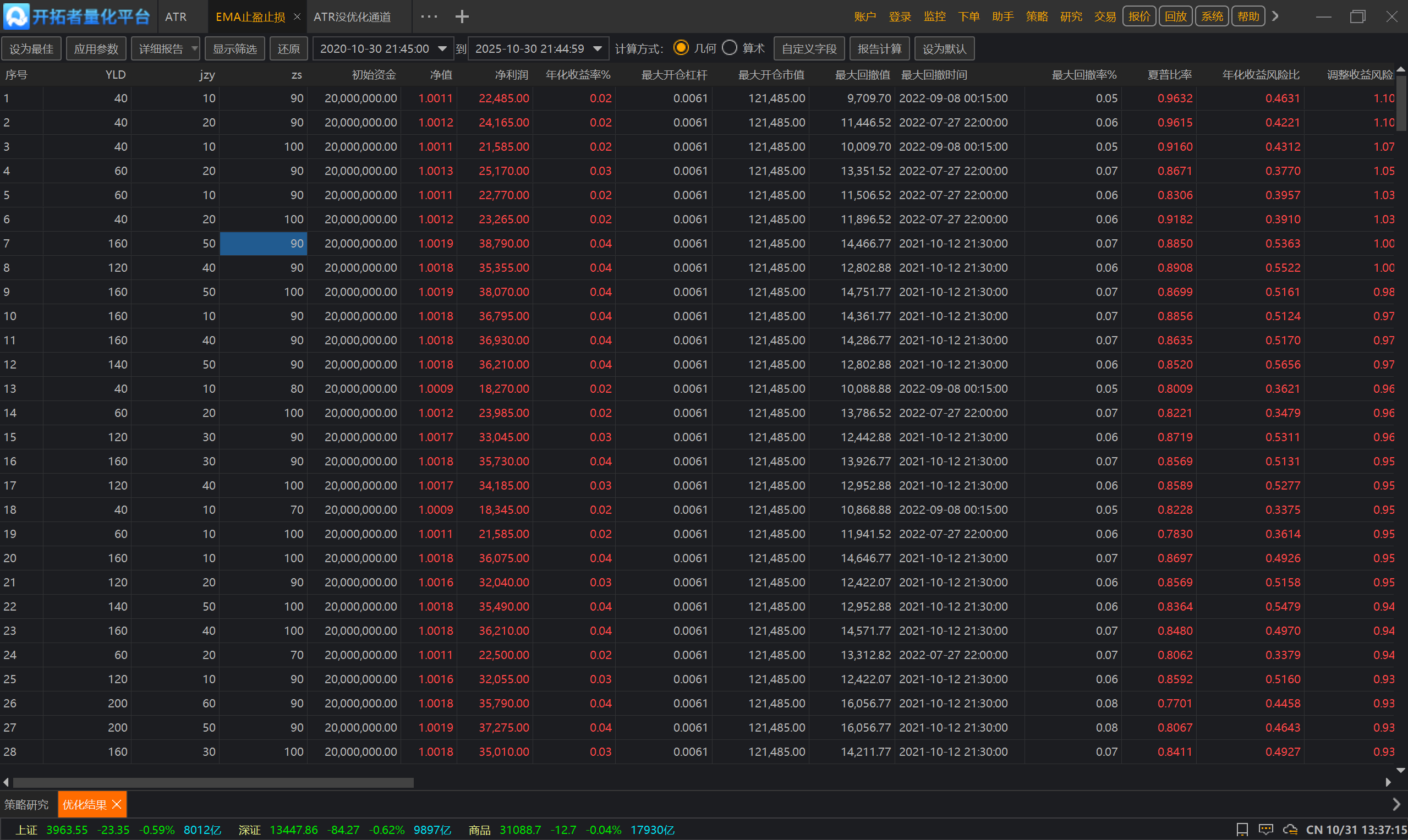Viewport: 1408px width, 840px height.
Task: Click the 报告计算 button
Action: coord(879,48)
